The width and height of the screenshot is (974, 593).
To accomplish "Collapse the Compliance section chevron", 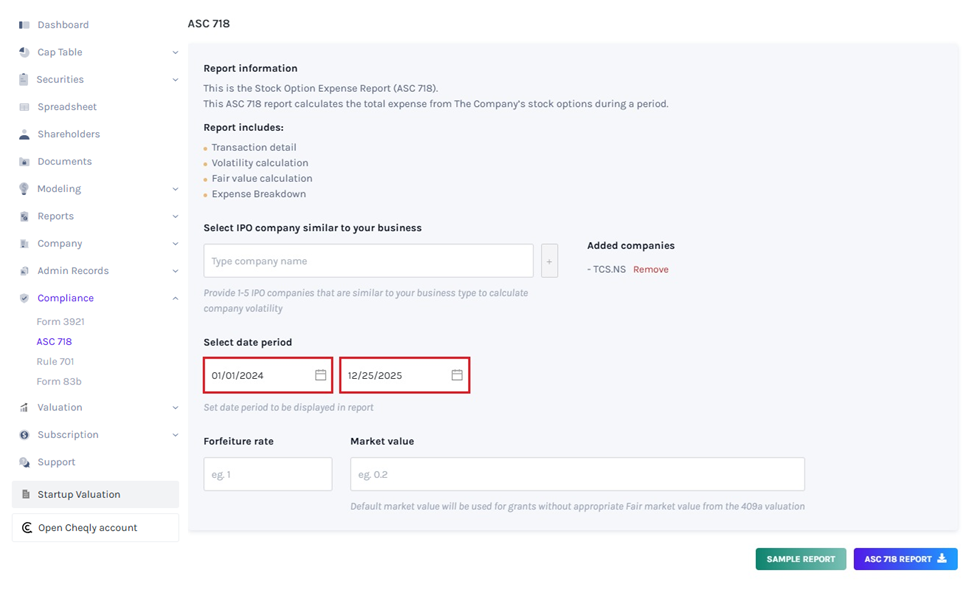I will coord(175,298).
